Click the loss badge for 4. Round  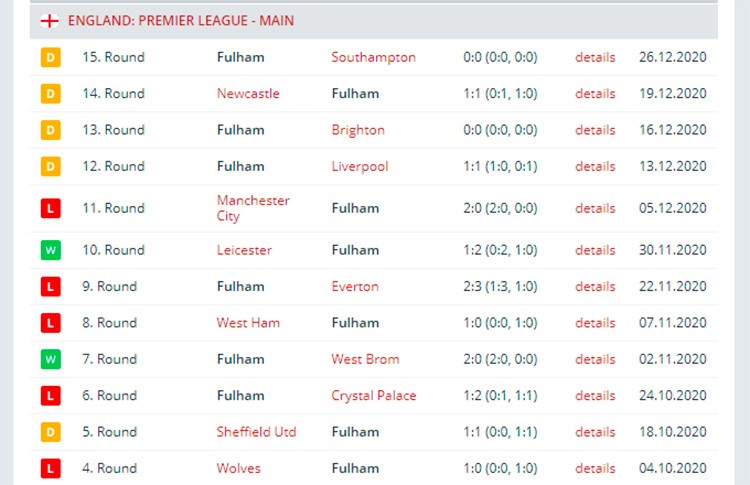[51, 468]
